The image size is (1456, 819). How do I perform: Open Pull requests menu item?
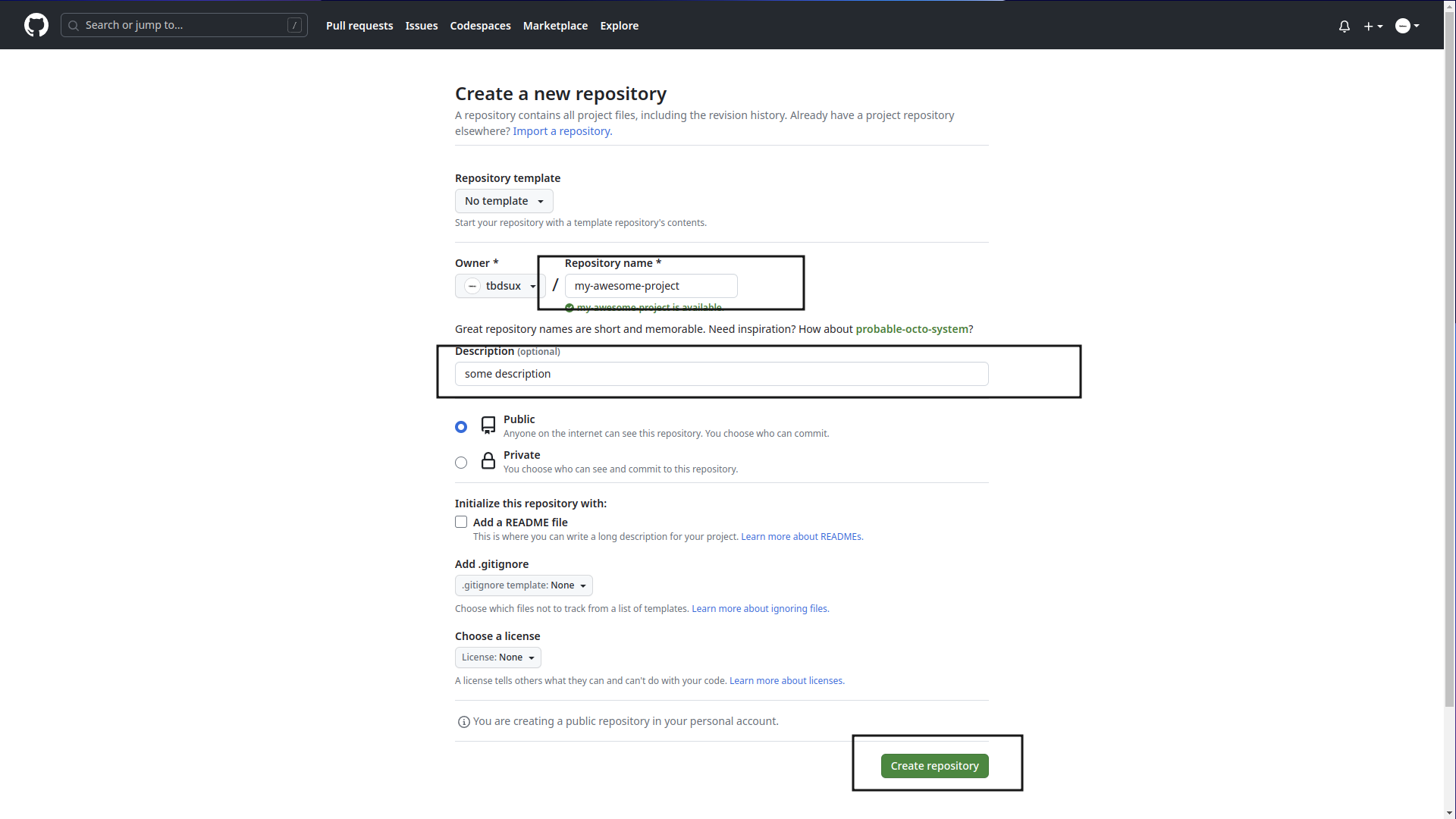360,25
